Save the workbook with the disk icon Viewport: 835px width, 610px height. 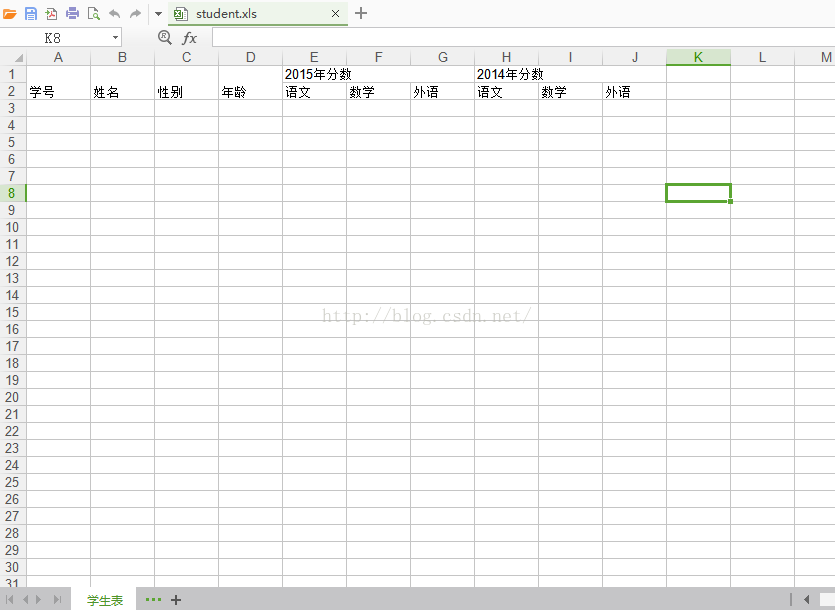tap(31, 14)
